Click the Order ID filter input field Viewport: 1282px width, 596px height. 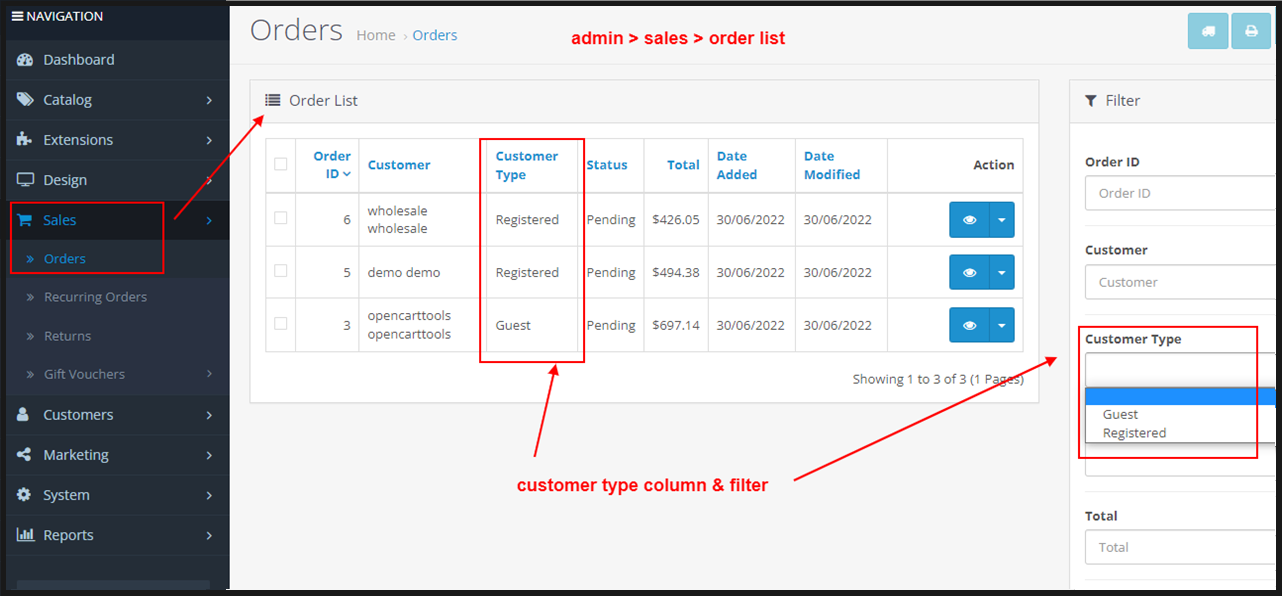pos(1180,193)
